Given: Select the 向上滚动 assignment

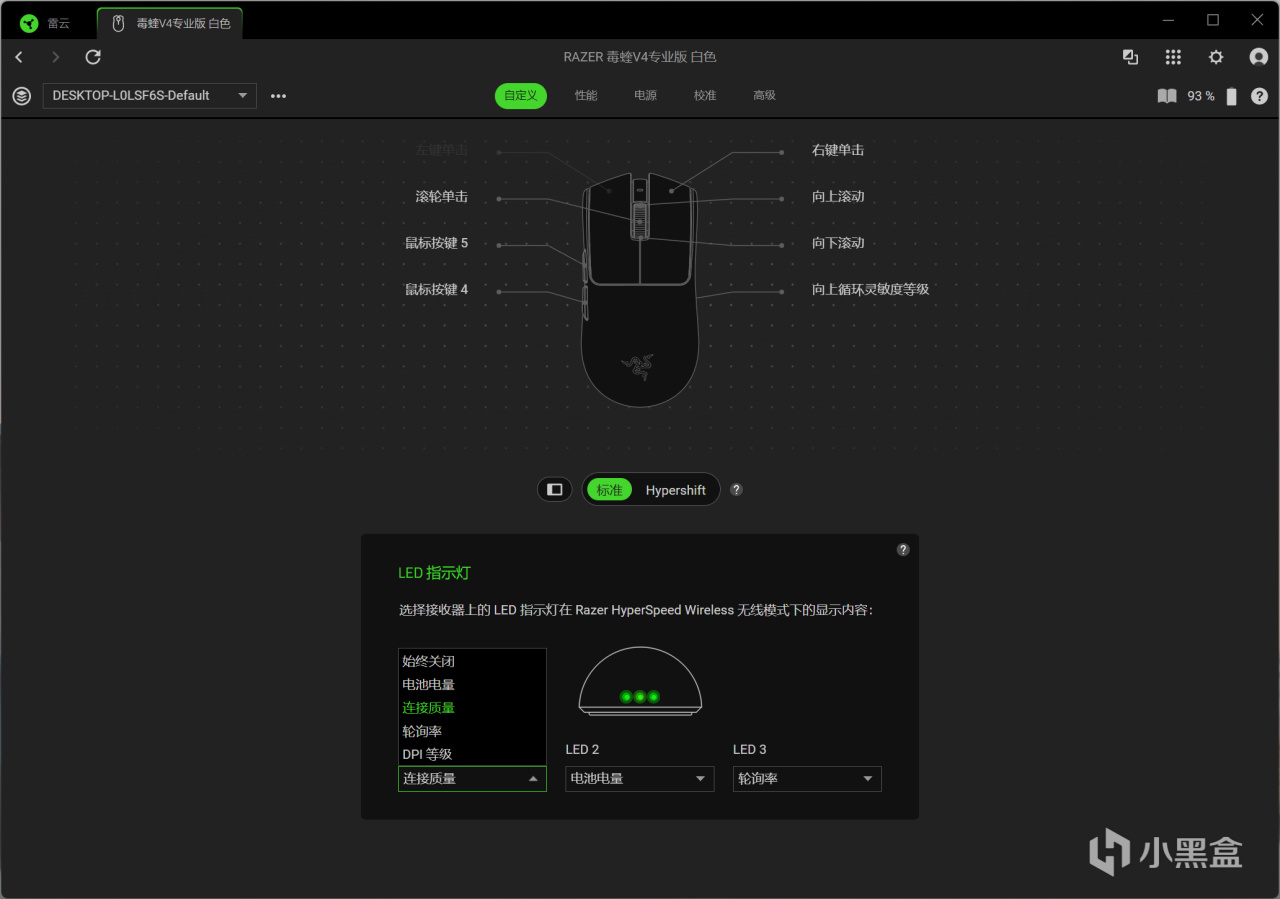Looking at the screenshot, I should coord(838,197).
